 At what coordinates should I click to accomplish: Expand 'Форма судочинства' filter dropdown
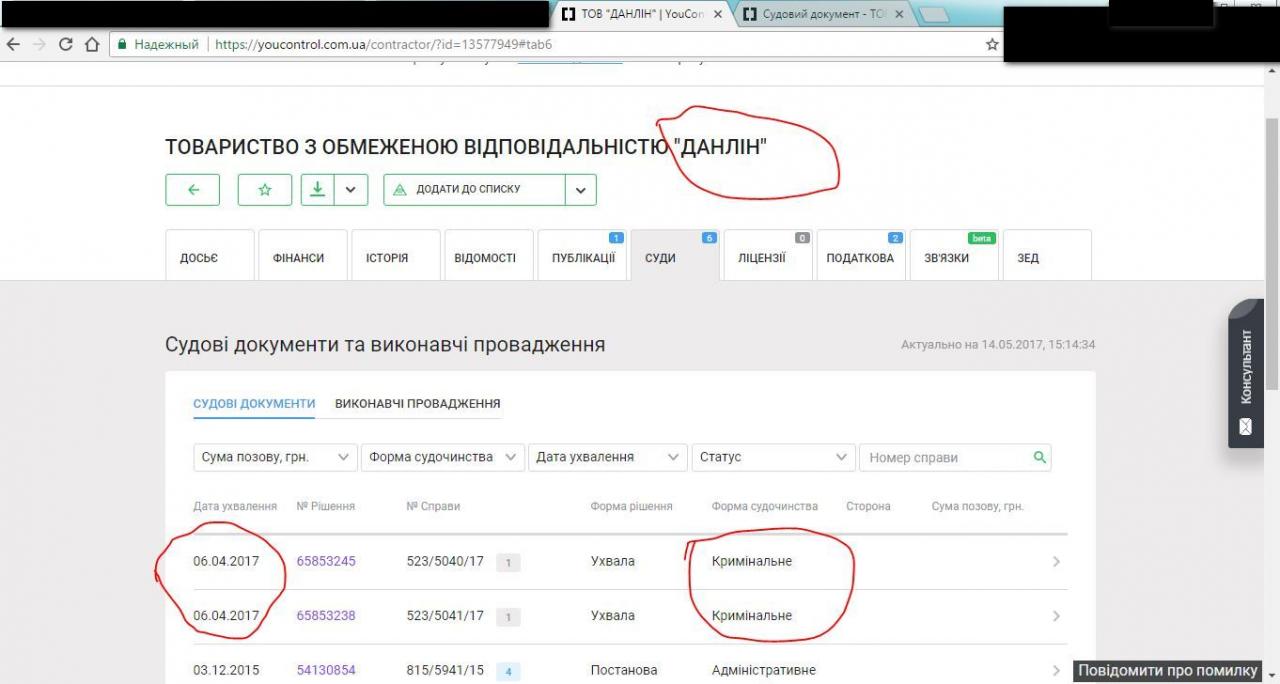[x=443, y=457]
